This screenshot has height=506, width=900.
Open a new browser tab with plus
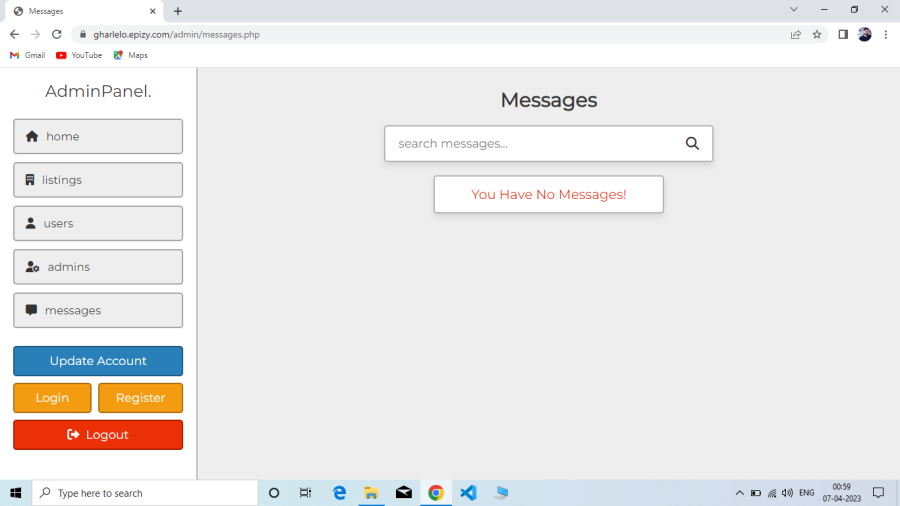click(x=178, y=11)
